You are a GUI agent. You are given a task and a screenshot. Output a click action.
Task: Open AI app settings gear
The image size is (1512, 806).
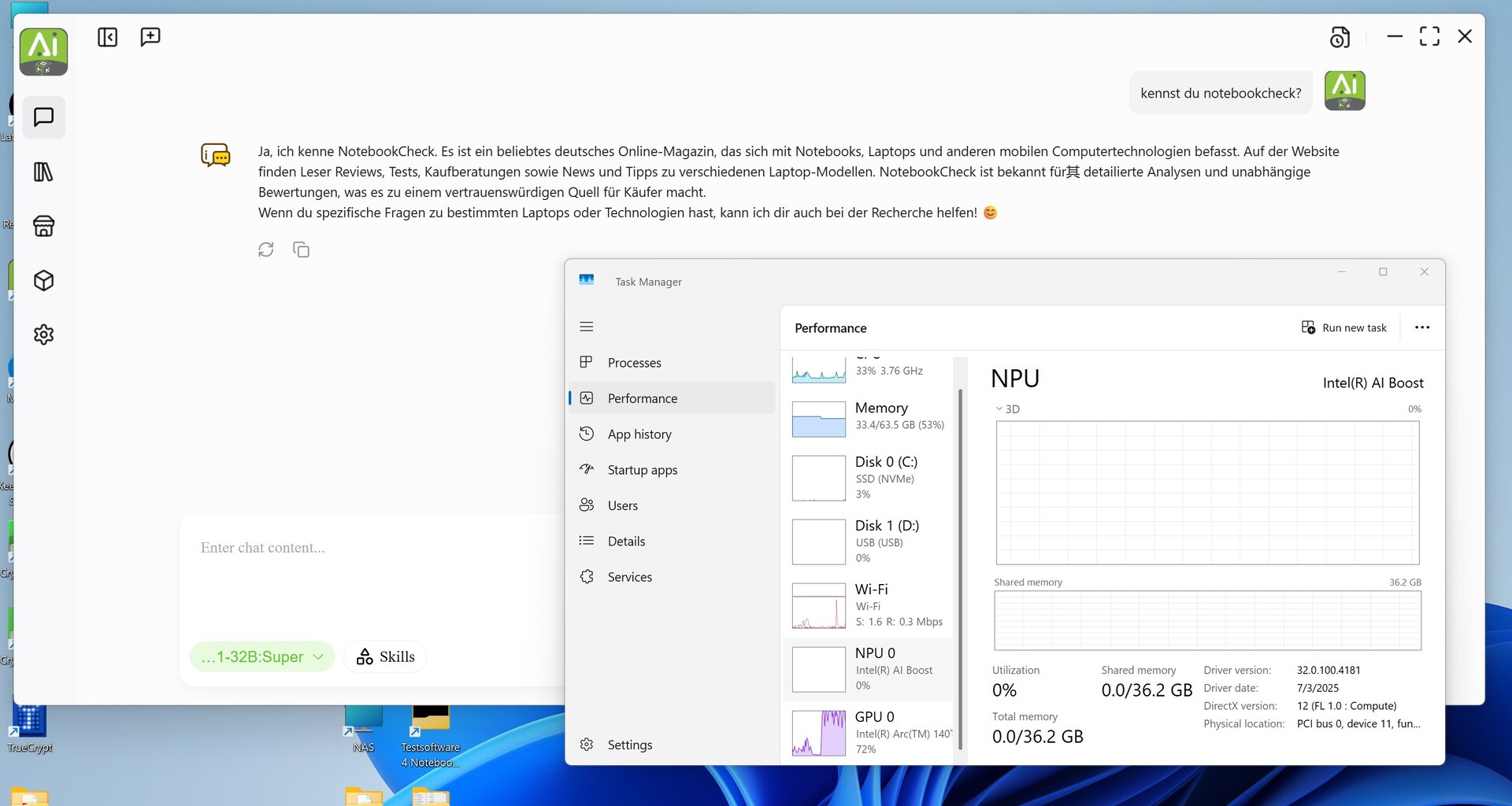(44, 335)
